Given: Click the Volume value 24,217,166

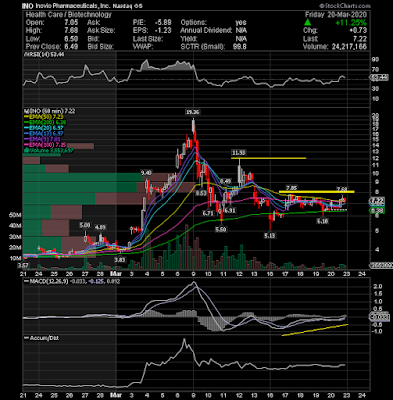Looking at the screenshot, I should [x=349, y=47].
